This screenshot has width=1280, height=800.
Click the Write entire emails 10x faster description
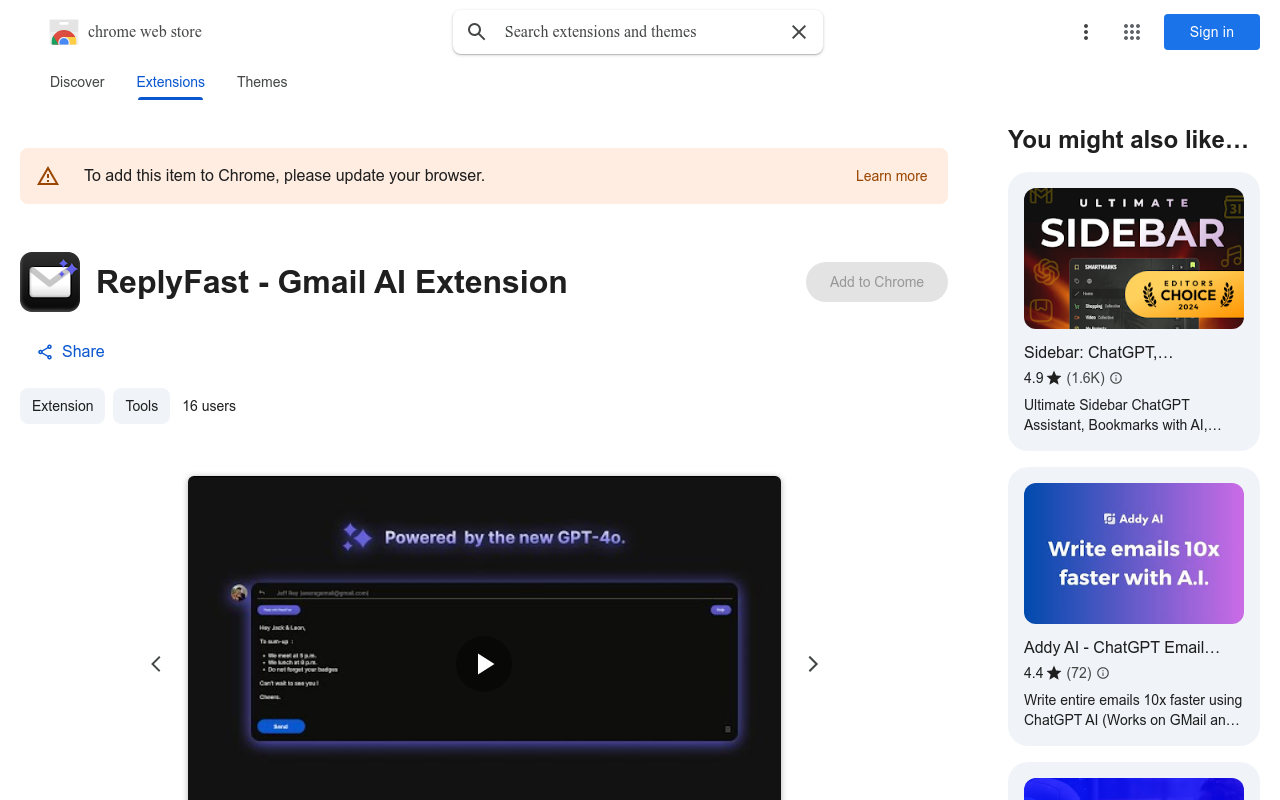pos(1133,710)
